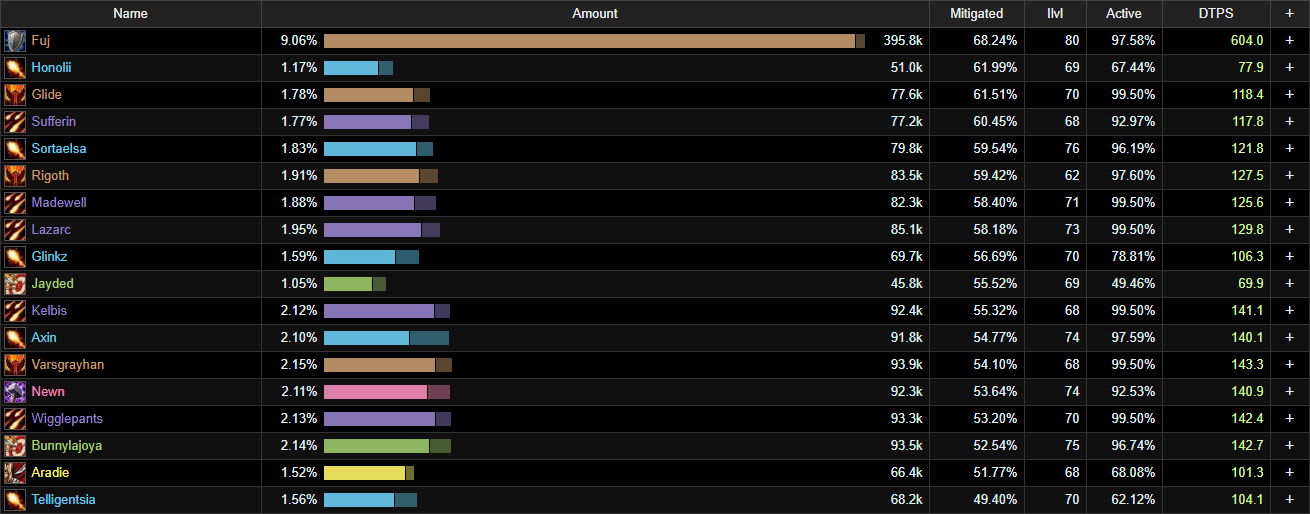Click the spec icon next to Glinkz
The height and width of the screenshot is (514, 1310).
[15, 257]
